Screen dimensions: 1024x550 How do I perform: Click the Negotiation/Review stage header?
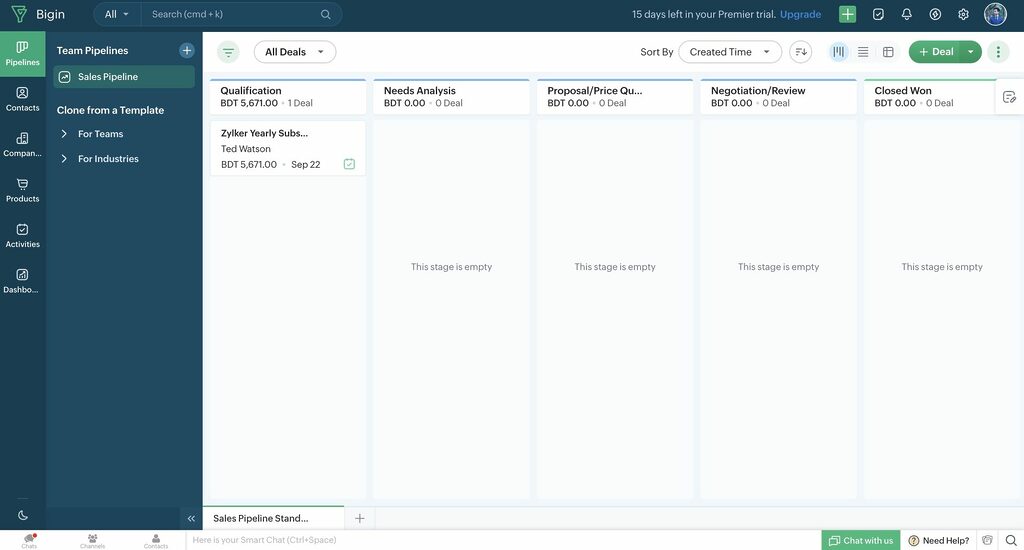click(778, 96)
